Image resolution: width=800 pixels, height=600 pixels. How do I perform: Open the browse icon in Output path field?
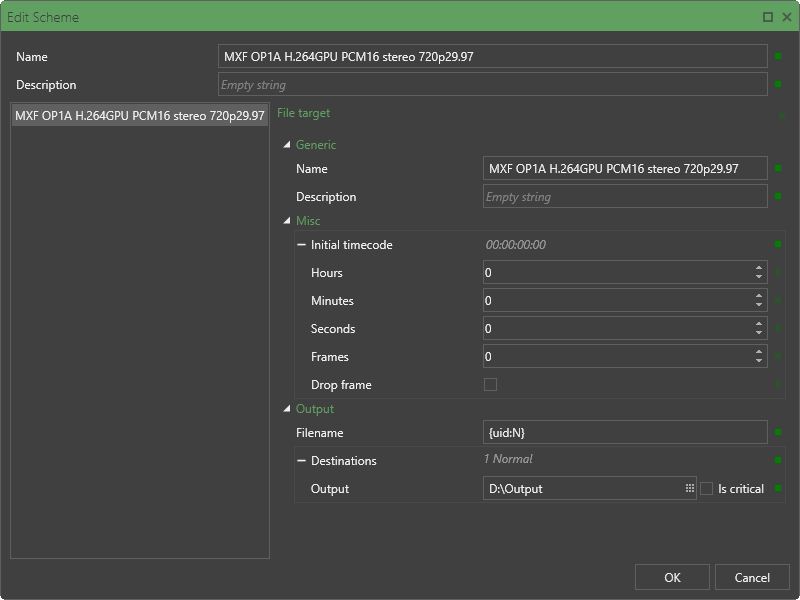click(x=690, y=488)
